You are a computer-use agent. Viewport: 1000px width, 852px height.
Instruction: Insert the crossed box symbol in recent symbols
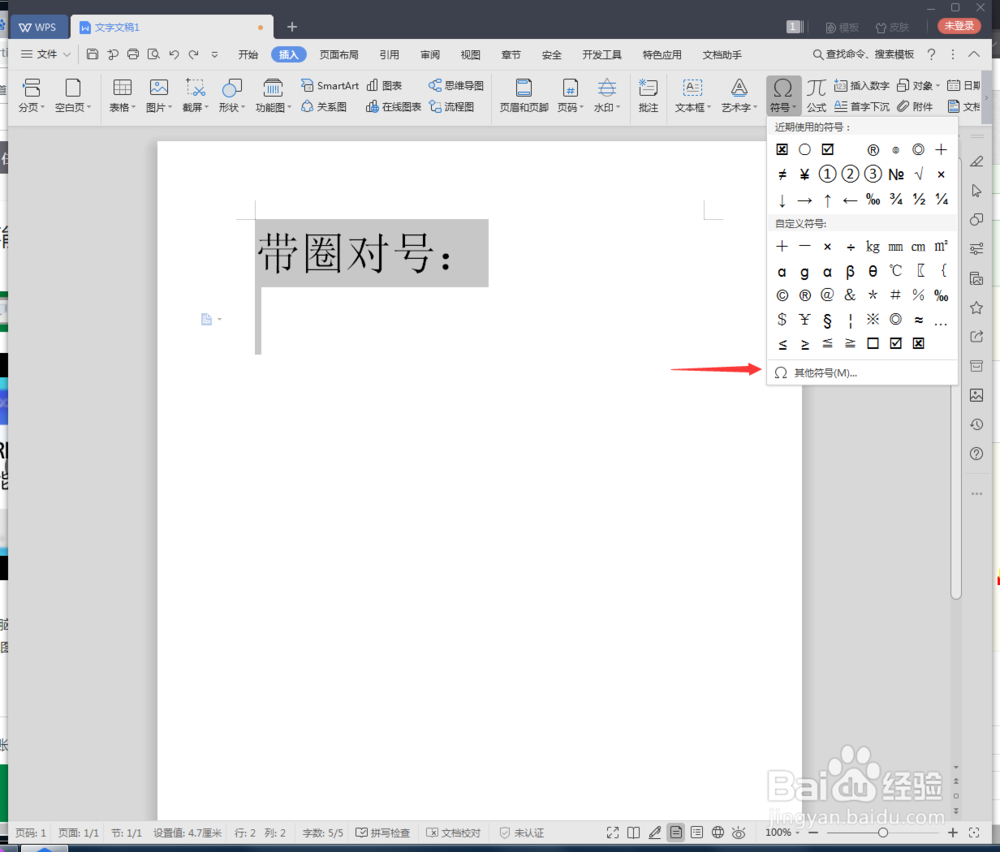[x=782, y=149]
